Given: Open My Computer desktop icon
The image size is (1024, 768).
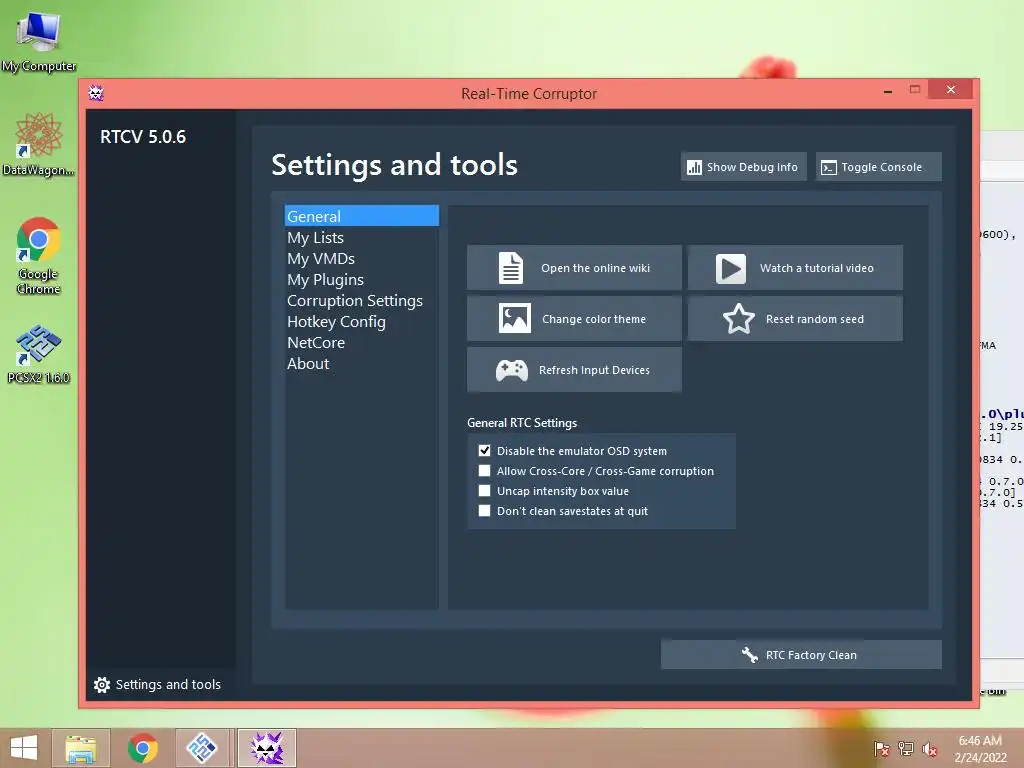Looking at the screenshot, I should pyautogui.click(x=39, y=42).
